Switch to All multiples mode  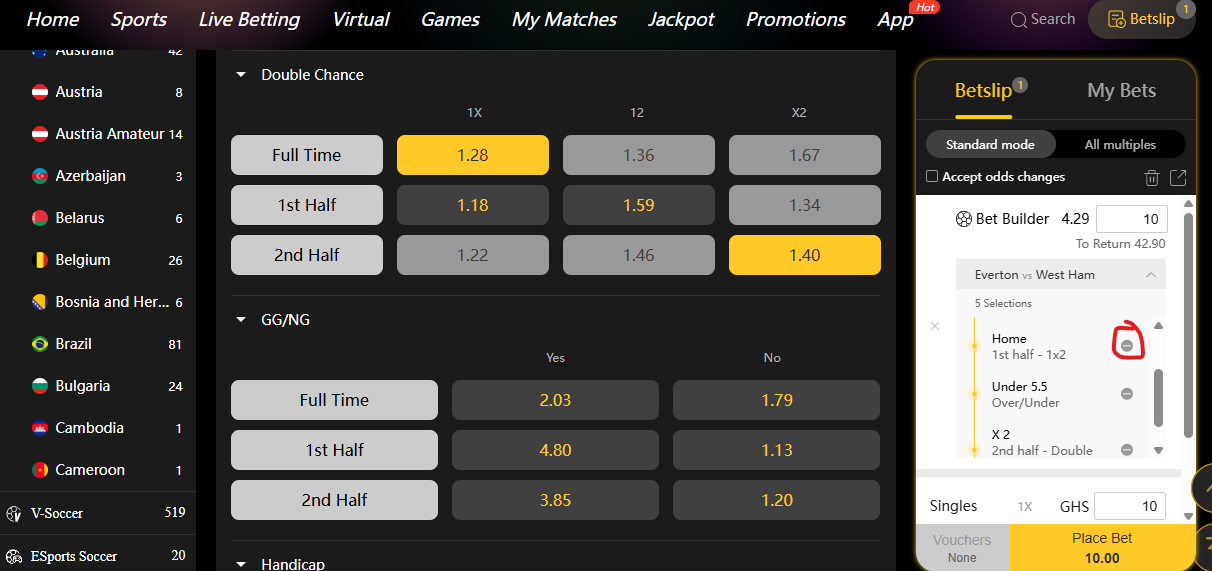pyautogui.click(x=1120, y=144)
